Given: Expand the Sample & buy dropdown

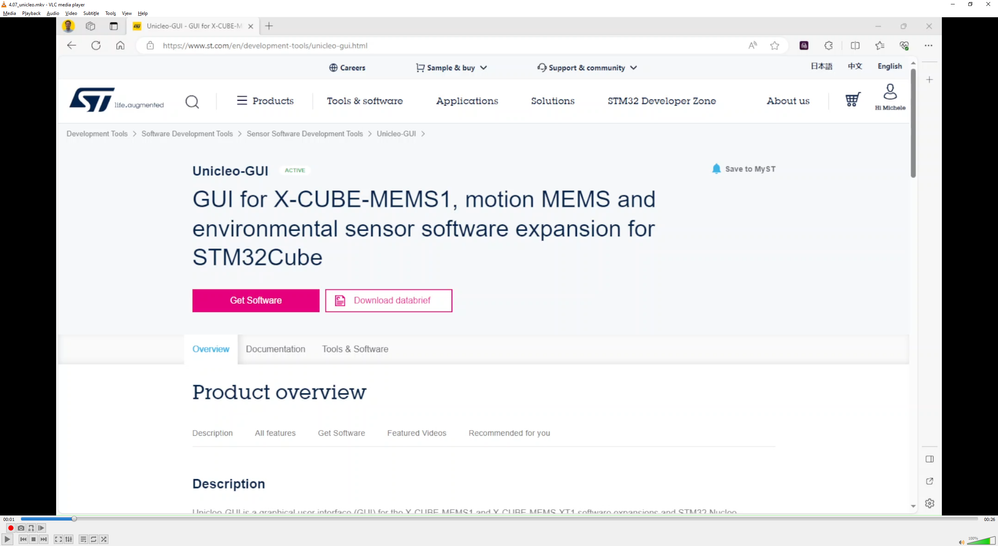Looking at the screenshot, I should coord(451,67).
